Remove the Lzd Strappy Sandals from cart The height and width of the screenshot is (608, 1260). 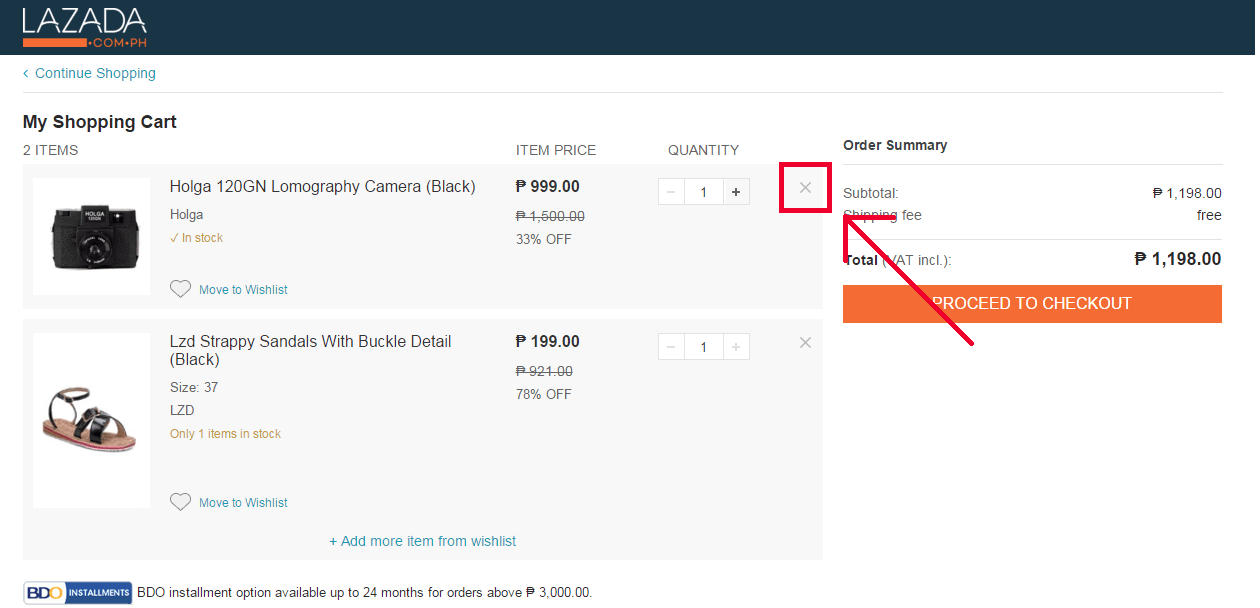(x=805, y=343)
